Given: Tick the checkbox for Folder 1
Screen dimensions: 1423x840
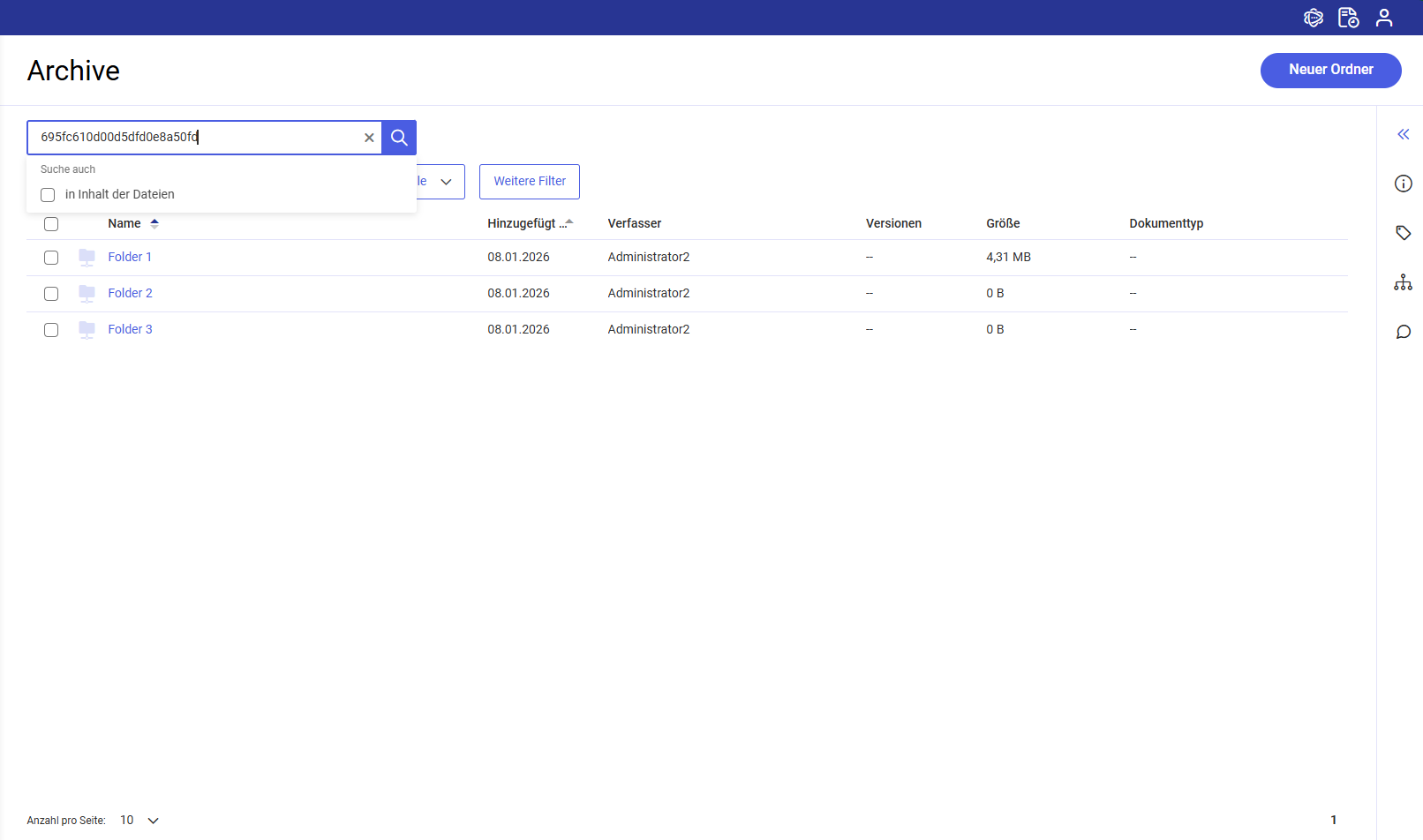Looking at the screenshot, I should (51, 258).
